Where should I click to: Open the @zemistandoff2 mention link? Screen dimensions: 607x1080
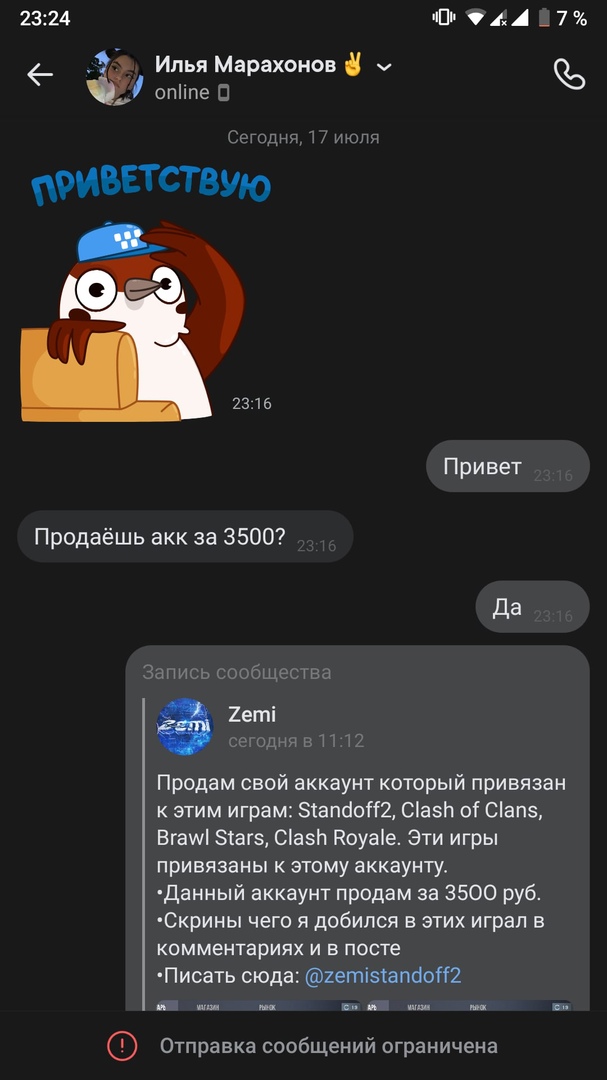tap(382, 975)
